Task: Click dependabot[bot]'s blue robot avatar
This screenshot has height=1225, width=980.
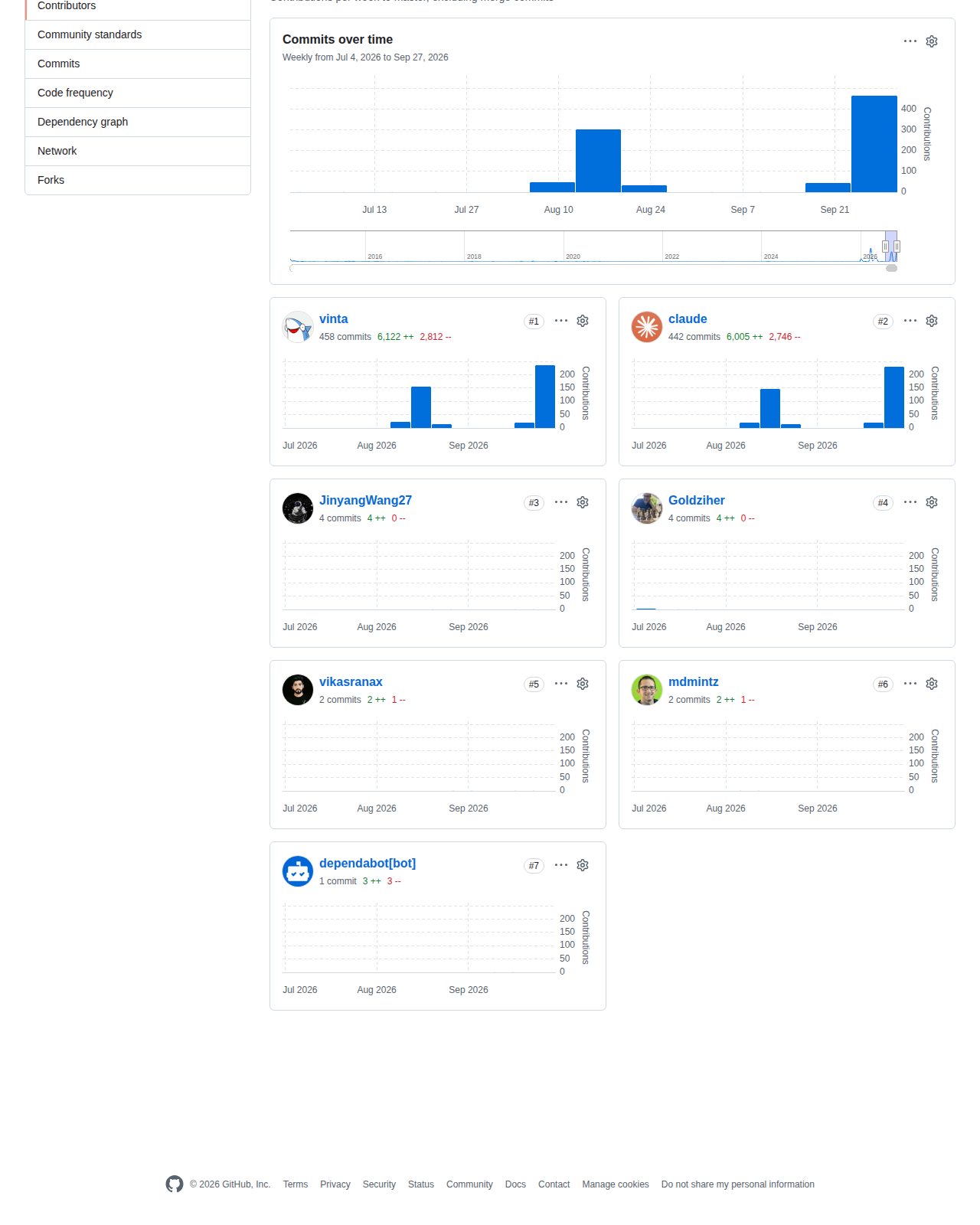Action: point(298,871)
